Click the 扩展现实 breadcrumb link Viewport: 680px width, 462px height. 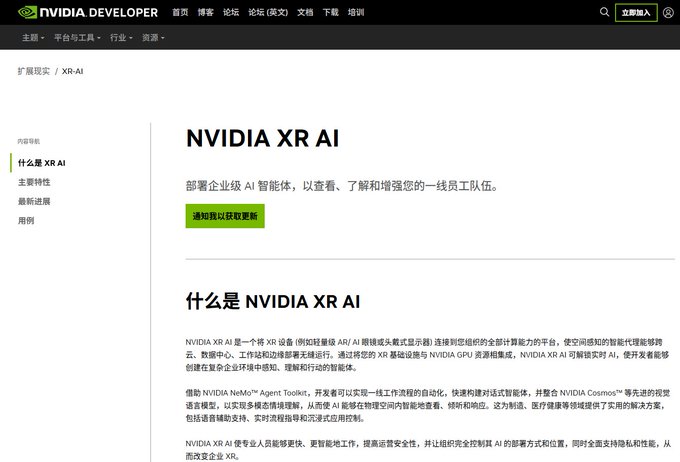point(34,71)
